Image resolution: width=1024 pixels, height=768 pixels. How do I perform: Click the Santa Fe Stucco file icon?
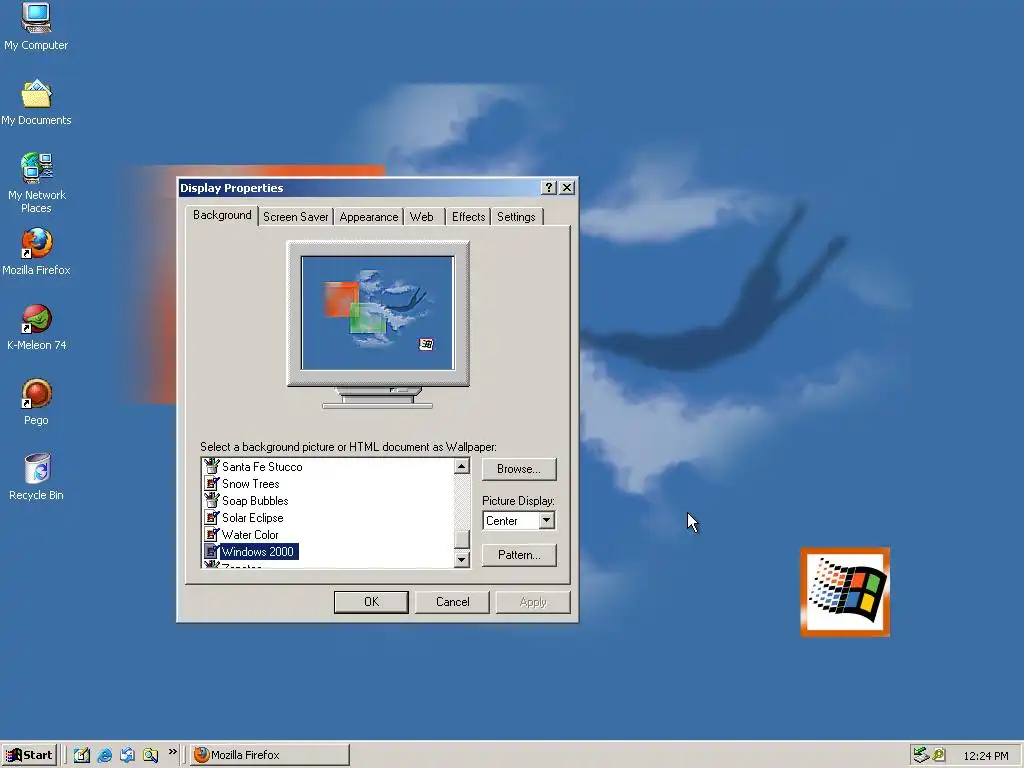pyautogui.click(x=211, y=466)
